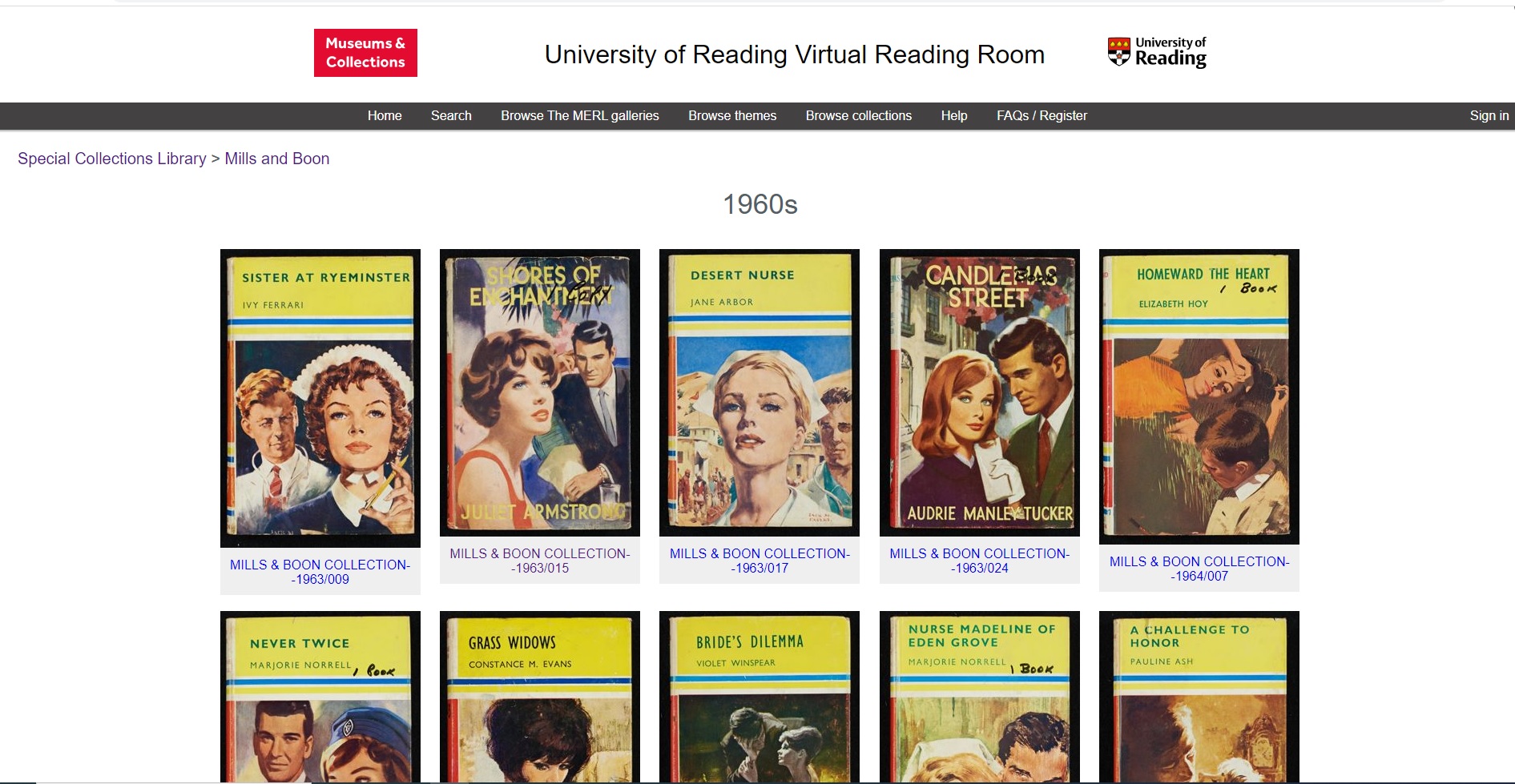
Task: Open the Desert Nurse cover
Action: [760, 392]
